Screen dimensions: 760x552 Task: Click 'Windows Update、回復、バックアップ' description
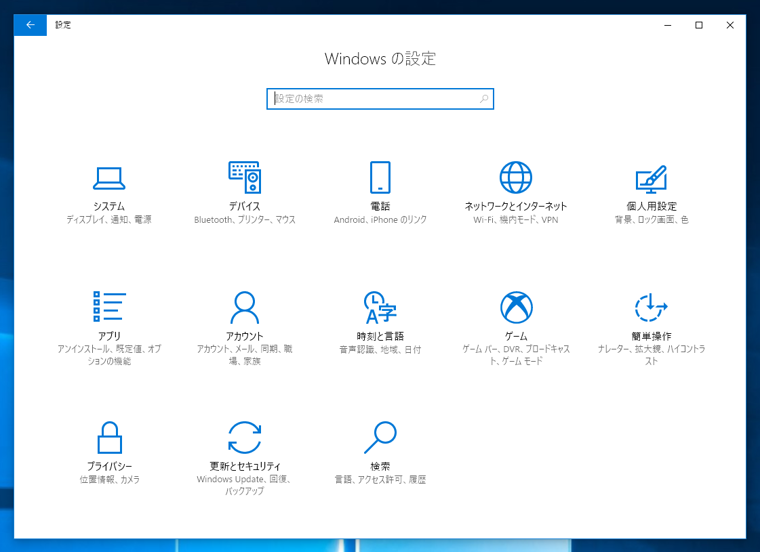[x=245, y=485]
